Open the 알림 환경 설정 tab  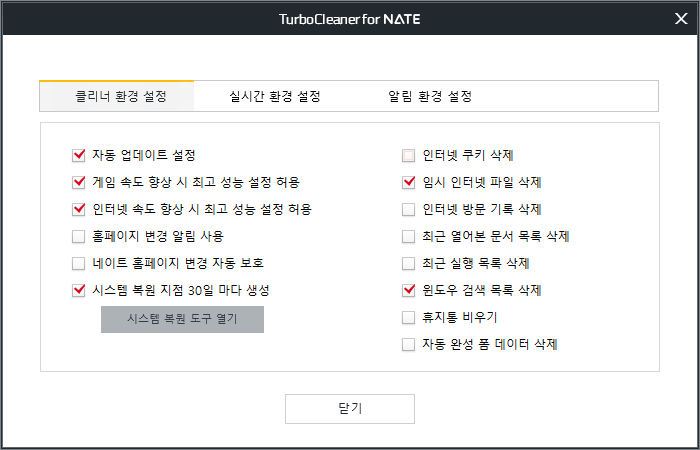(x=430, y=96)
